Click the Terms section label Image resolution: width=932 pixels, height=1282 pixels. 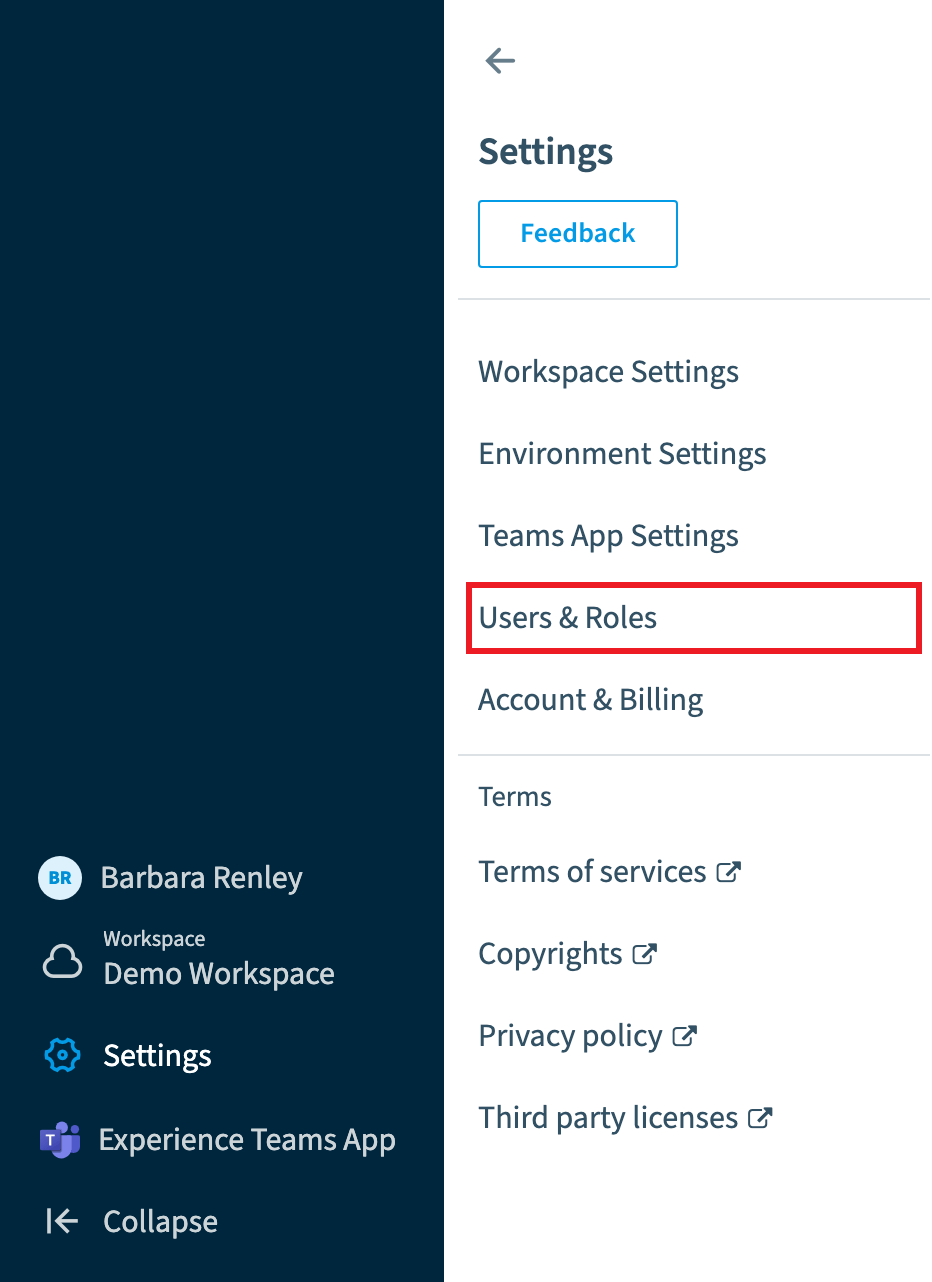coord(515,797)
